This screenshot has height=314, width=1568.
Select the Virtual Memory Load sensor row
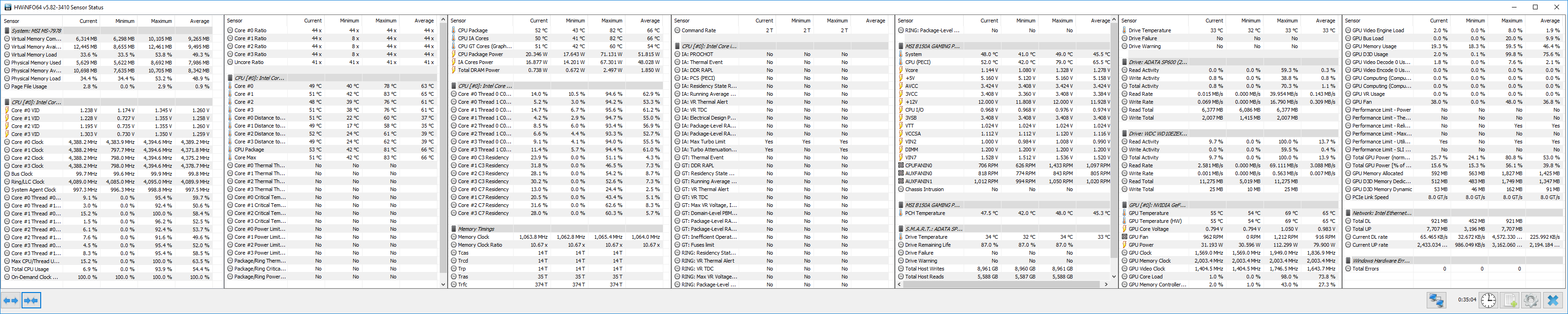(x=34, y=54)
